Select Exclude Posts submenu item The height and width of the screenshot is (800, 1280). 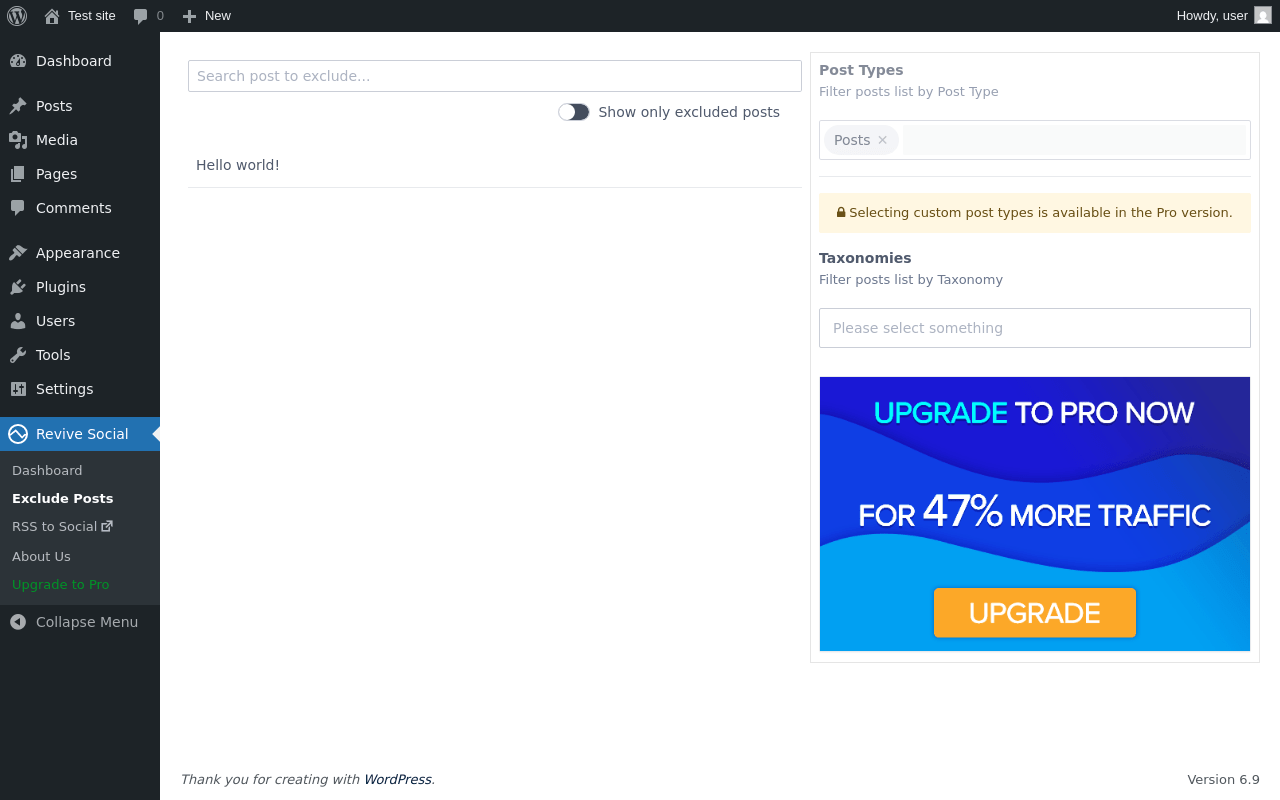coord(63,498)
